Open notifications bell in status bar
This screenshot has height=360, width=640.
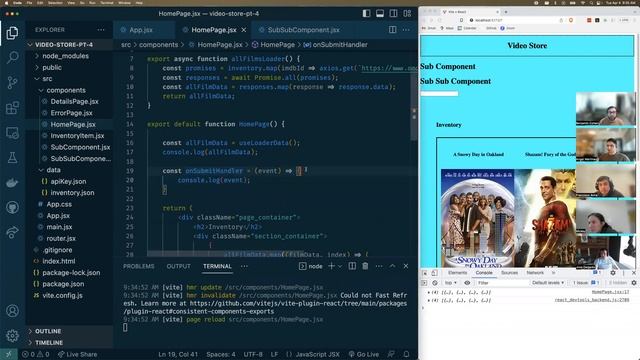406,354
